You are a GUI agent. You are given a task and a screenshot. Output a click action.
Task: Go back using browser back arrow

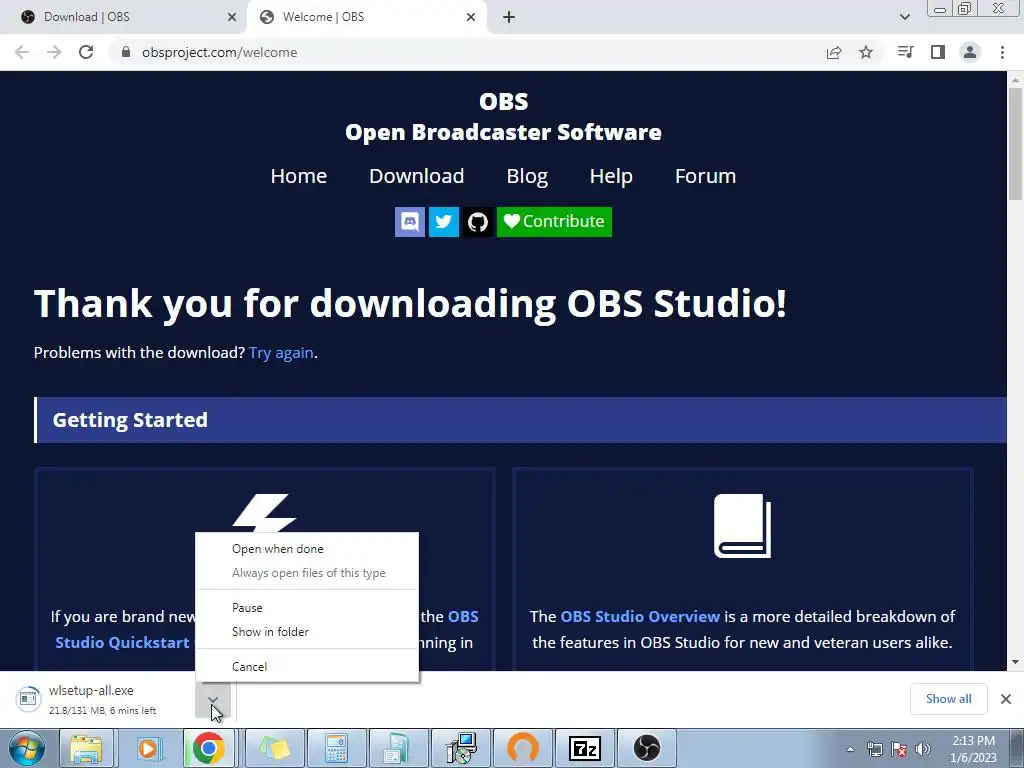(x=22, y=52)
